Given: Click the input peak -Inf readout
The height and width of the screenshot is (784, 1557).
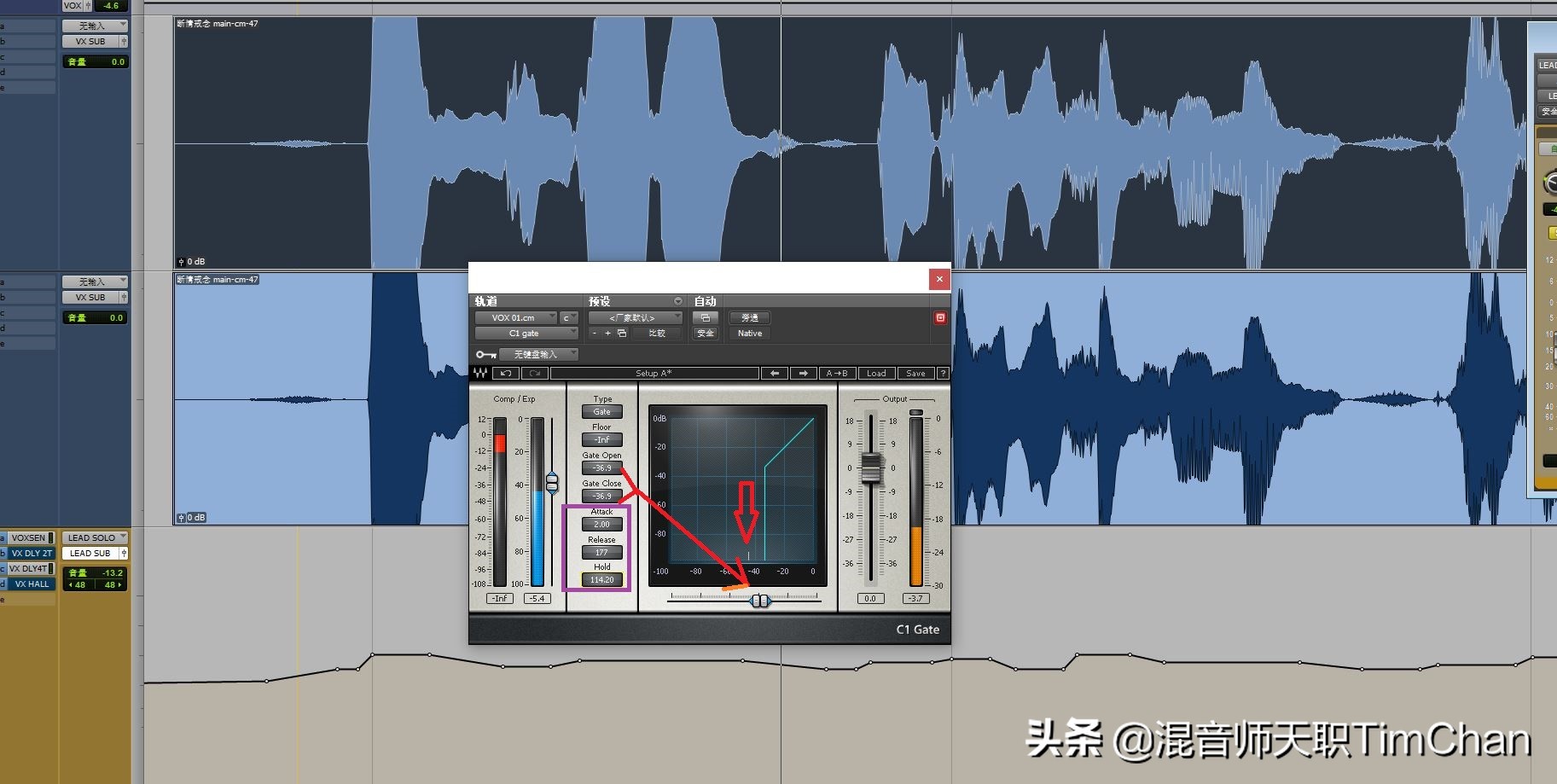Looking at the screenshot, I should (500, 598).
